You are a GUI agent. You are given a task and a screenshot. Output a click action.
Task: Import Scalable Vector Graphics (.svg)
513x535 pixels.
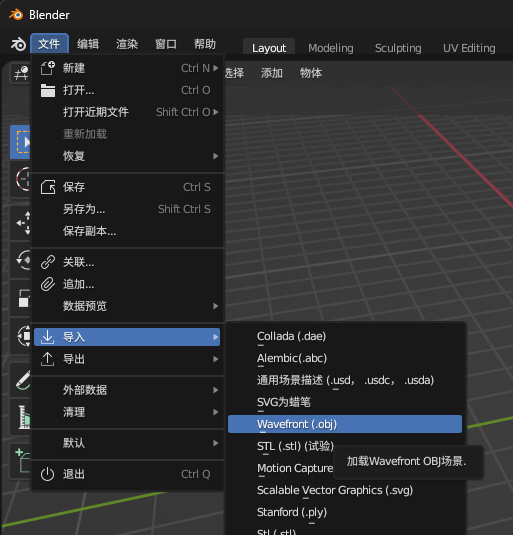[x=345, y=490]
